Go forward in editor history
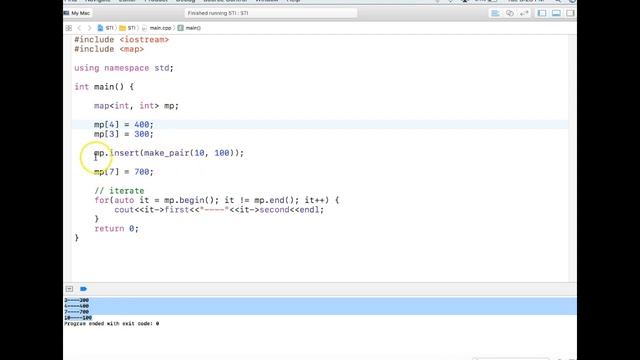 89,28
